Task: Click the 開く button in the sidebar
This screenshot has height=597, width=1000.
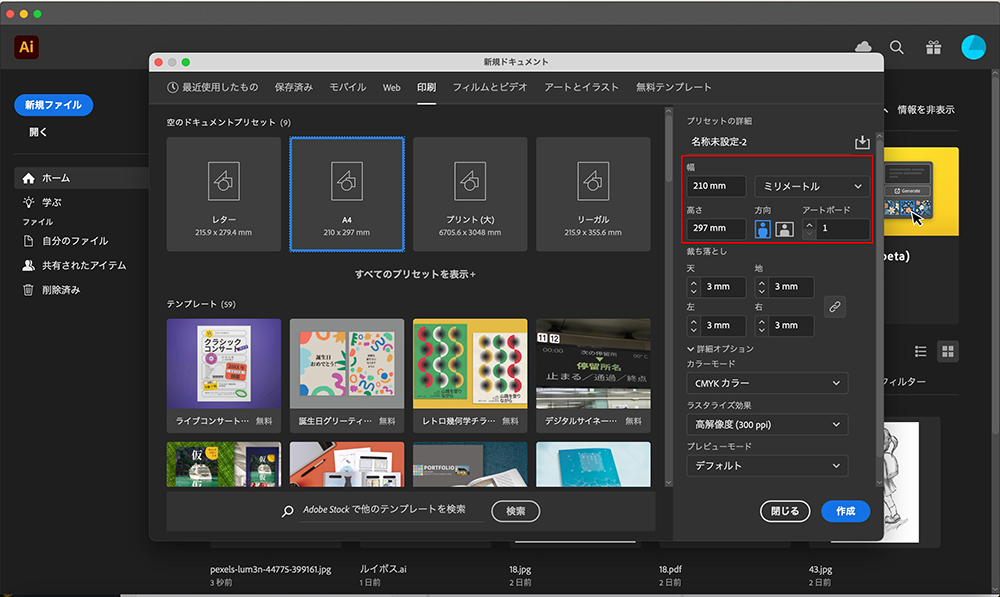Action: click(x=38, y=132)
